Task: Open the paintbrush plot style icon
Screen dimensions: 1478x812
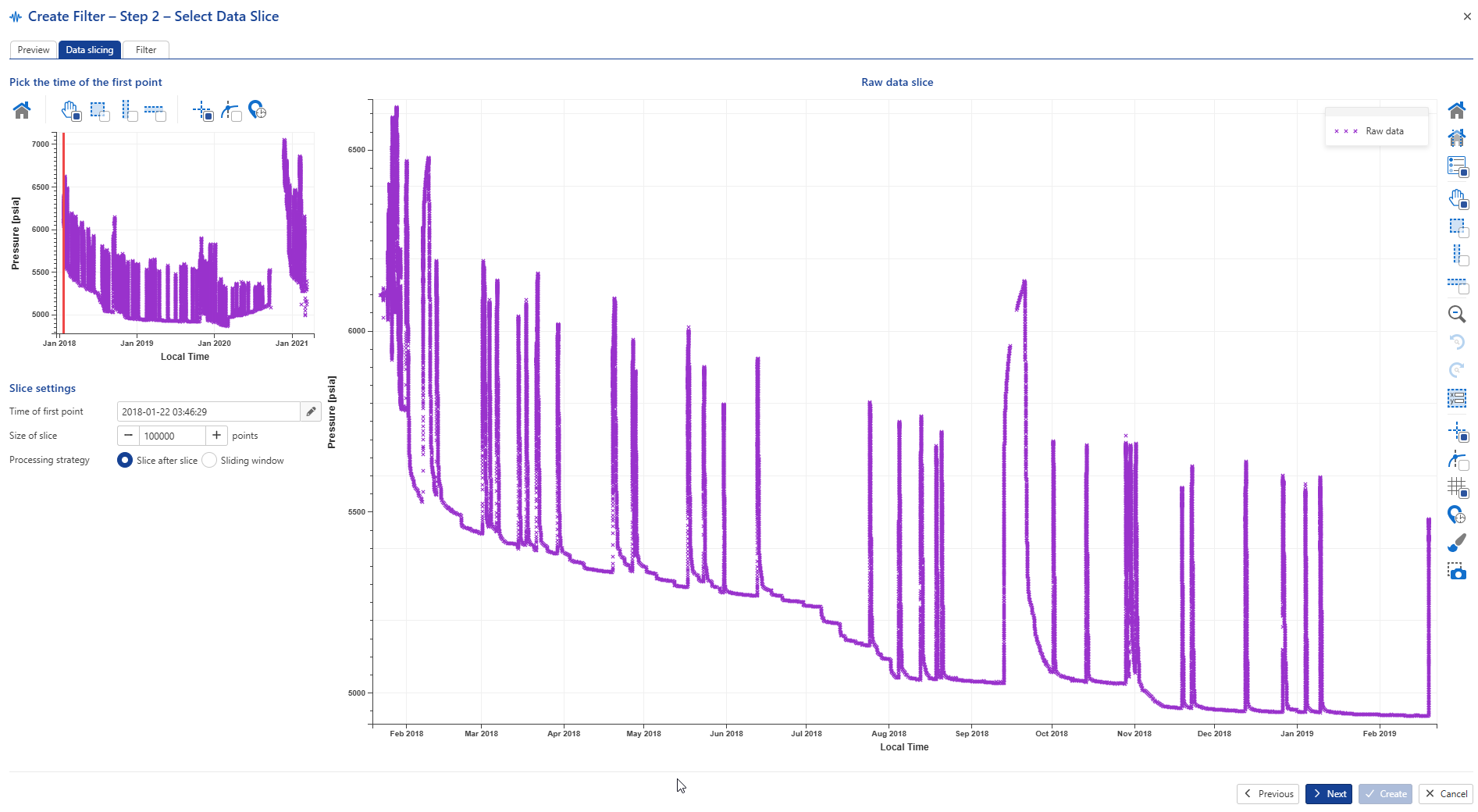Action: tap(1457, 543)
